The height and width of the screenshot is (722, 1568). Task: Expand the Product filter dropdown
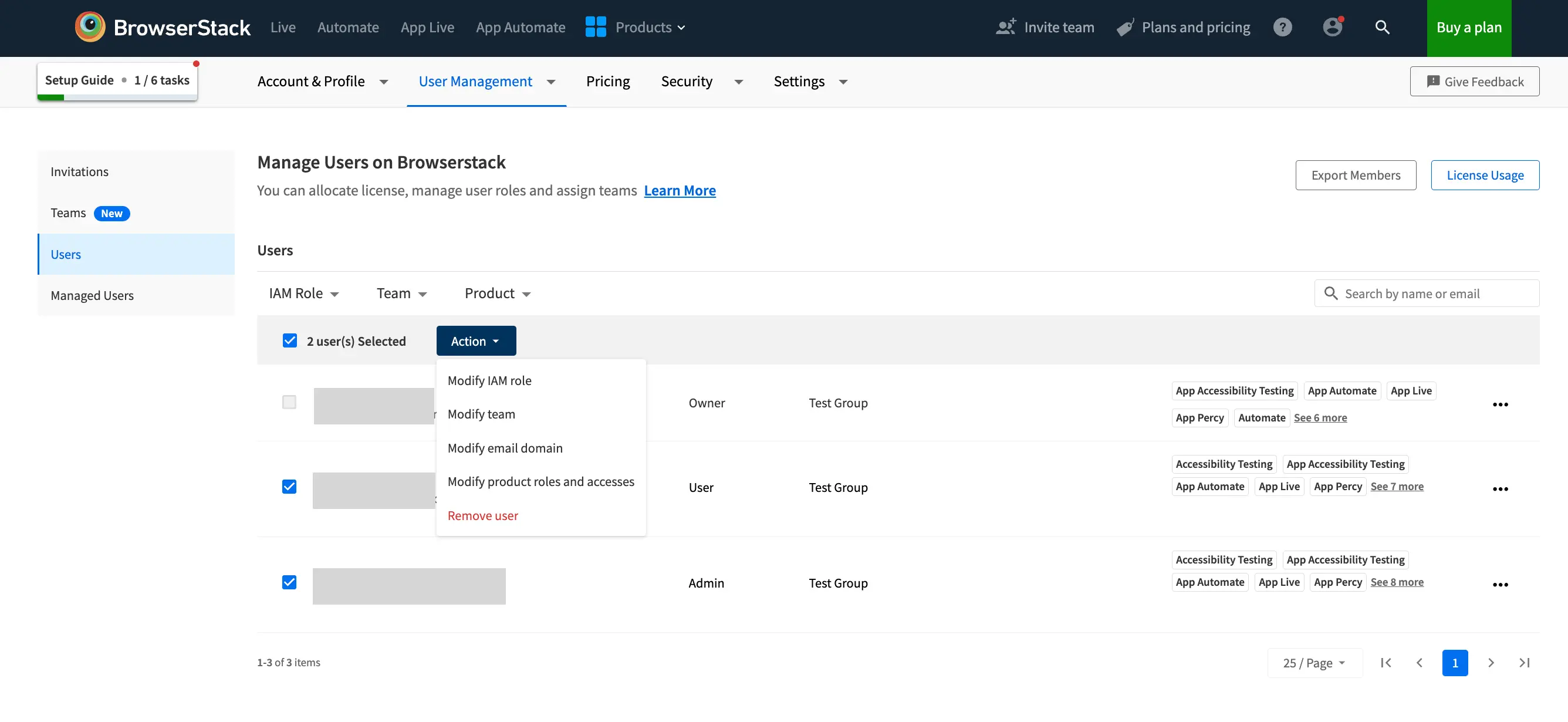click(497, 293)
